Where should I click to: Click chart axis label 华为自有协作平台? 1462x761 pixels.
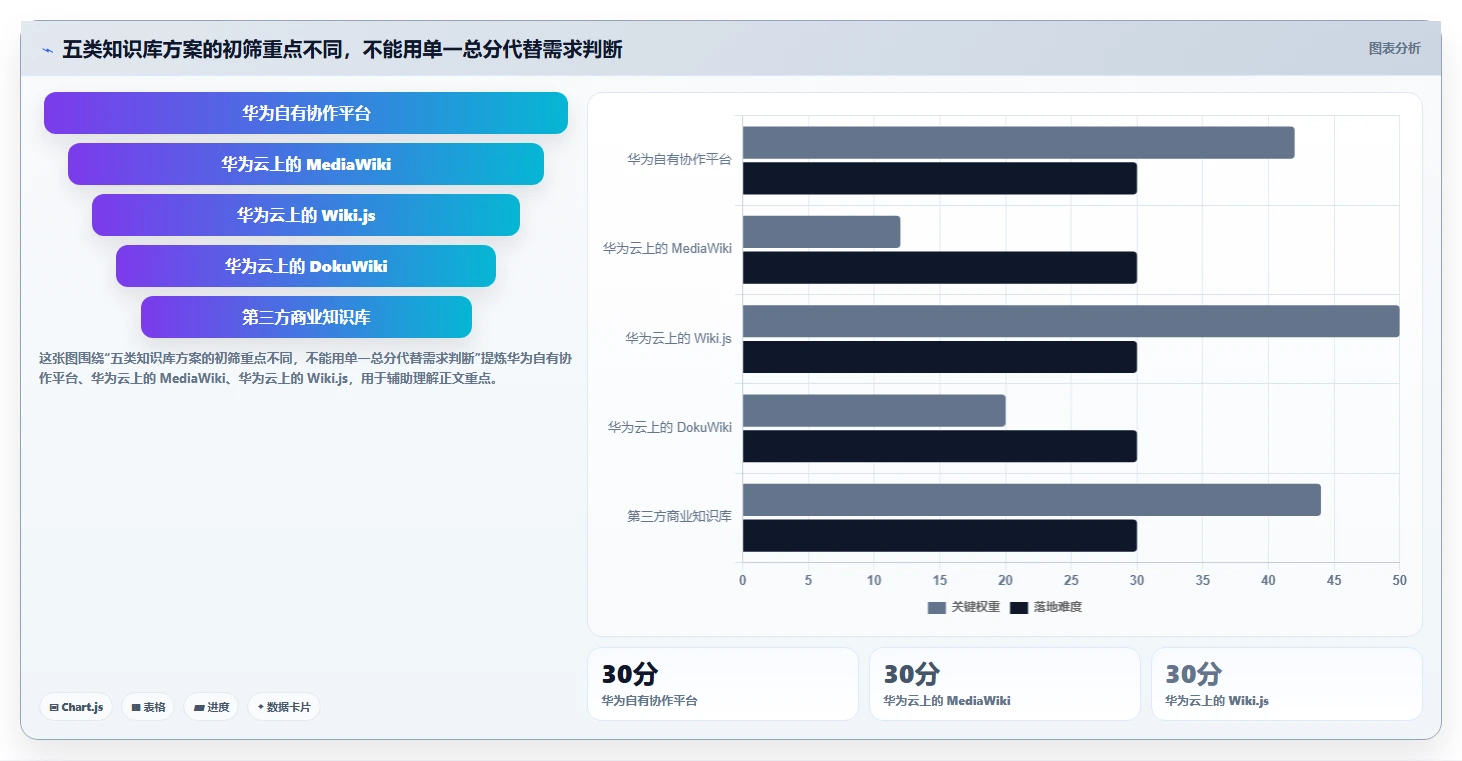coord(680,159)
